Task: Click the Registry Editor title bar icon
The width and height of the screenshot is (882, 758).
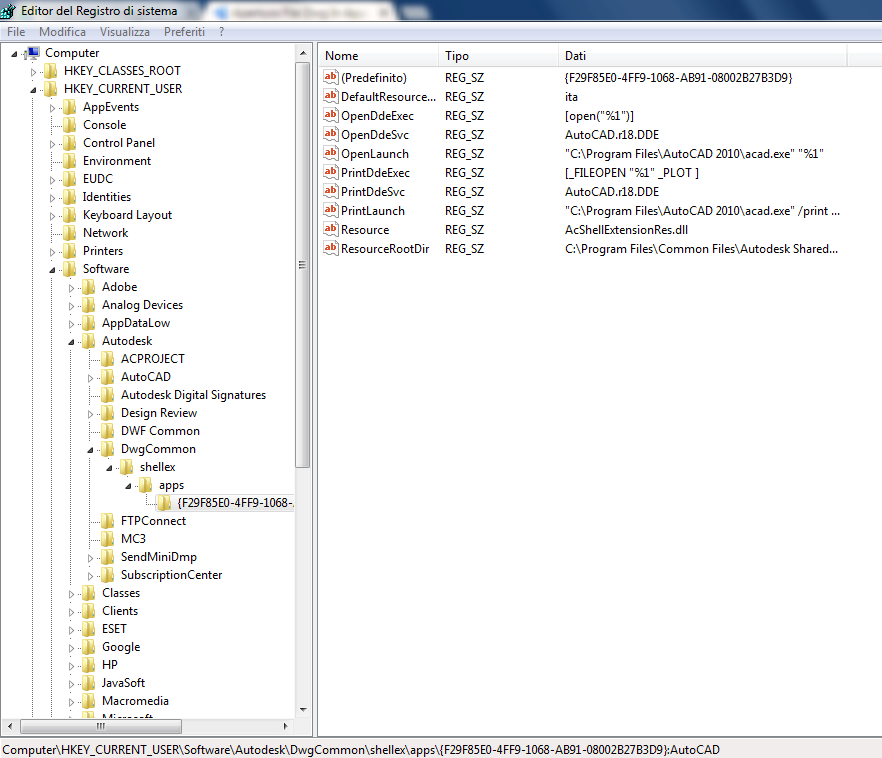Action: click(9, 11)
